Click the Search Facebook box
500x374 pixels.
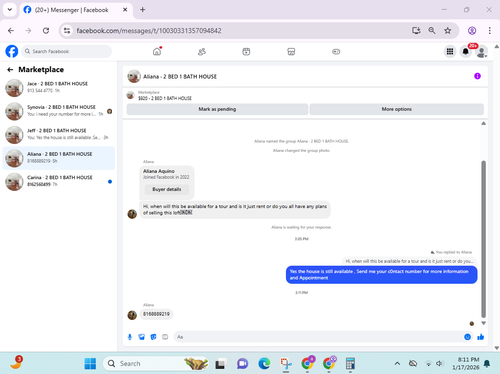point(67,51)
